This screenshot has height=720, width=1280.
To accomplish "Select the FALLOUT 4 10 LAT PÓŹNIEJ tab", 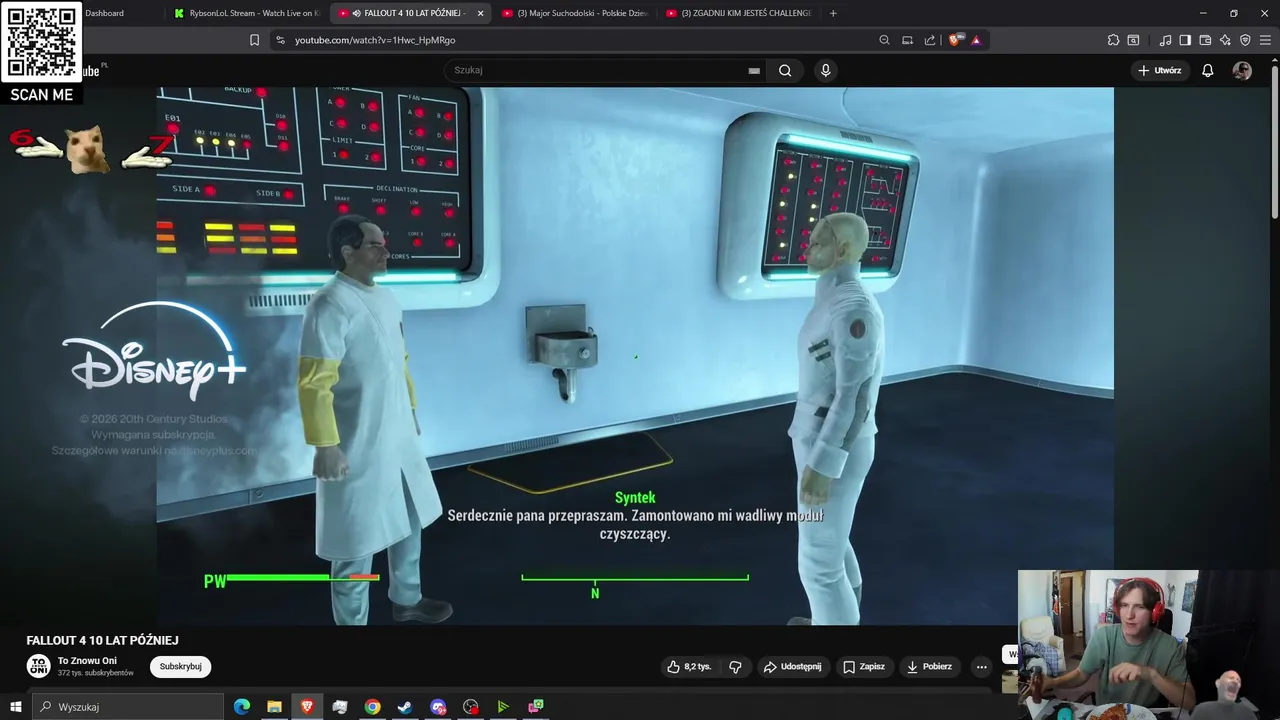I will point(410,13).
